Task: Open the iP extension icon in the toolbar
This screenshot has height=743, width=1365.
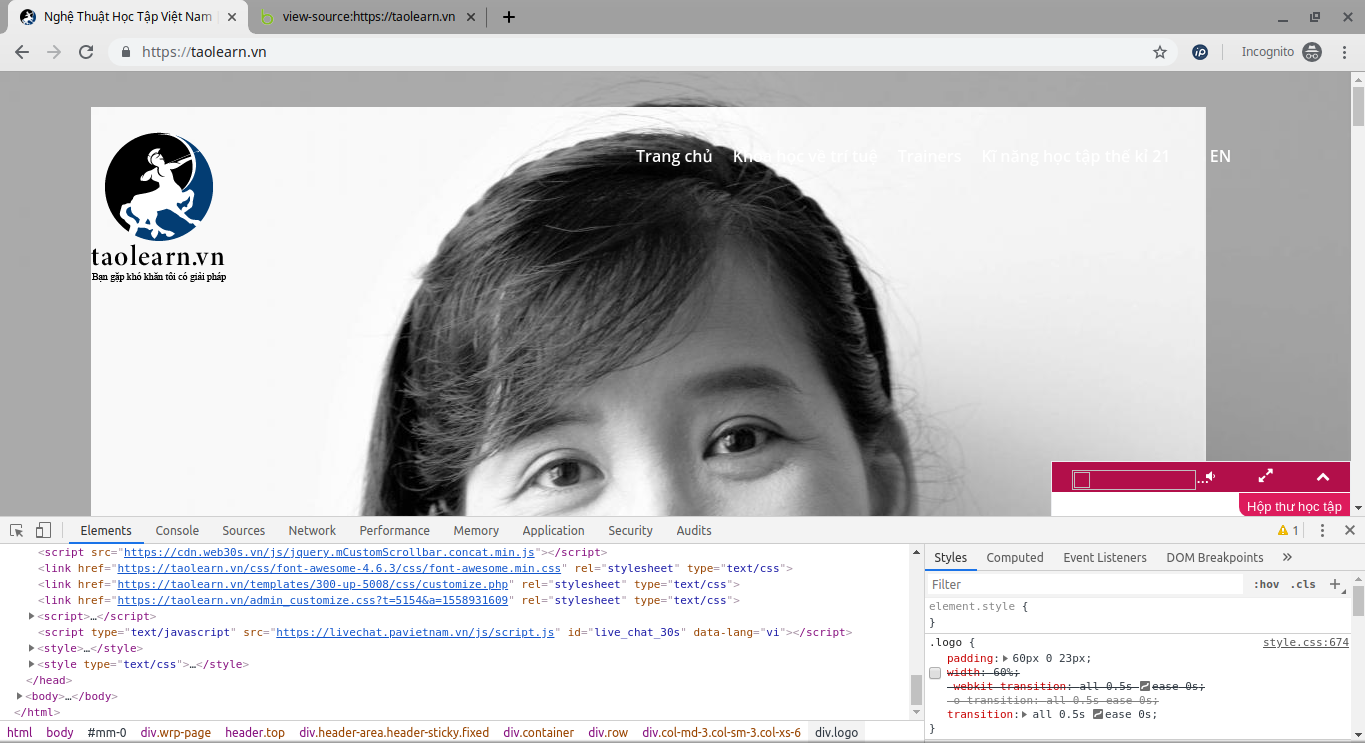Action: click(x=1200, y=52)
